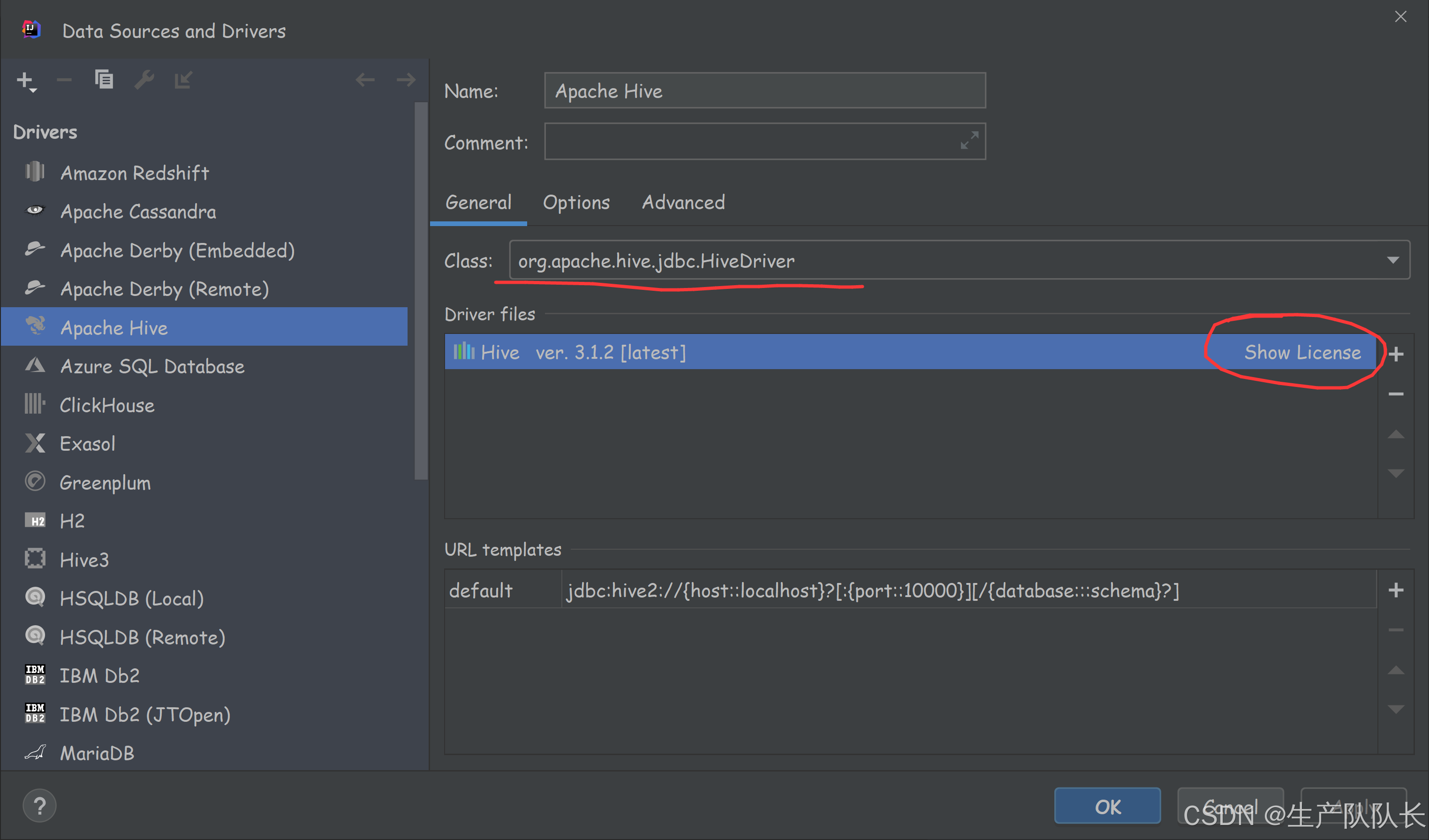Click the Greenplum driver icon
Screen dimensions: 1429x840
pos(35,482)
